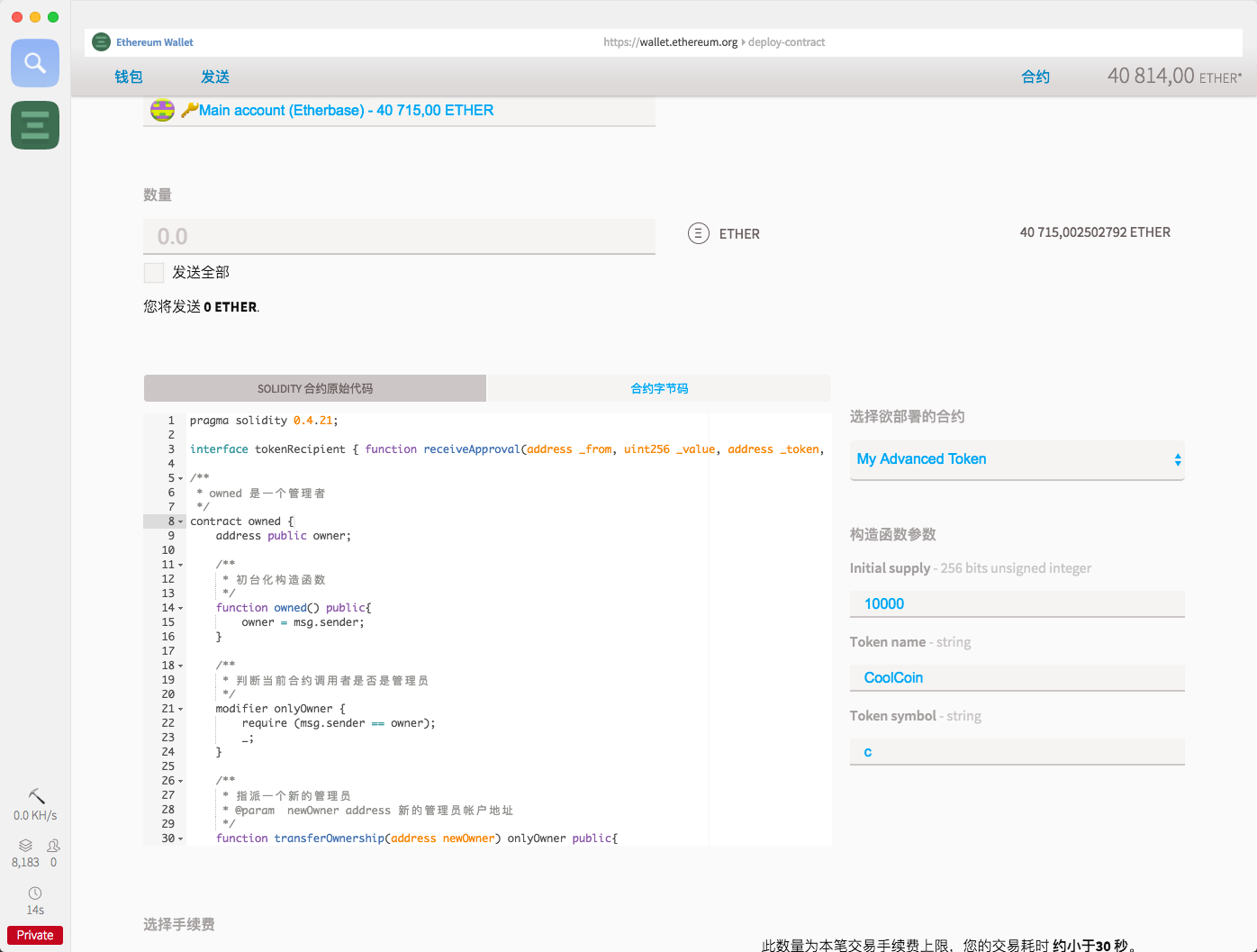Focus the 数量 amount input field
Viewport: 1257px width, 952px height.
[399, 236]
